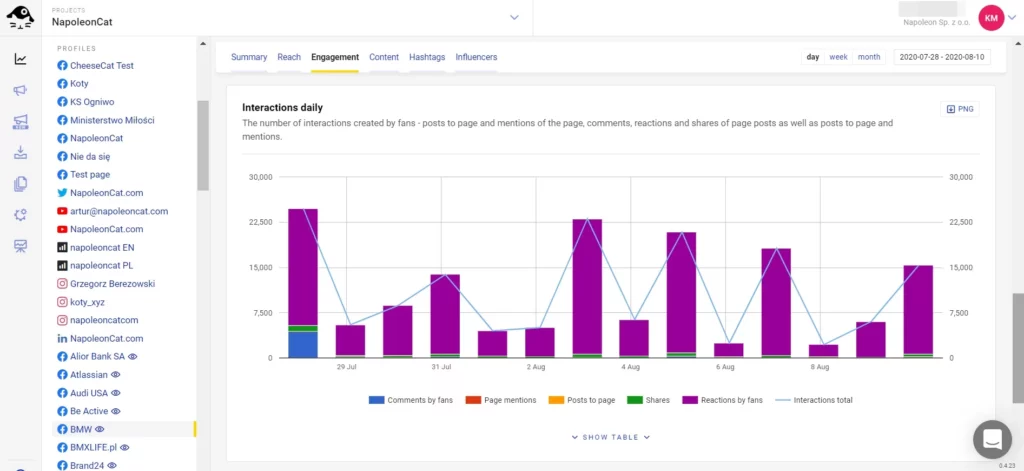Open the gear automation icon in sidebar
This screenshot has width=1024, height=471.
pos(20,215)
